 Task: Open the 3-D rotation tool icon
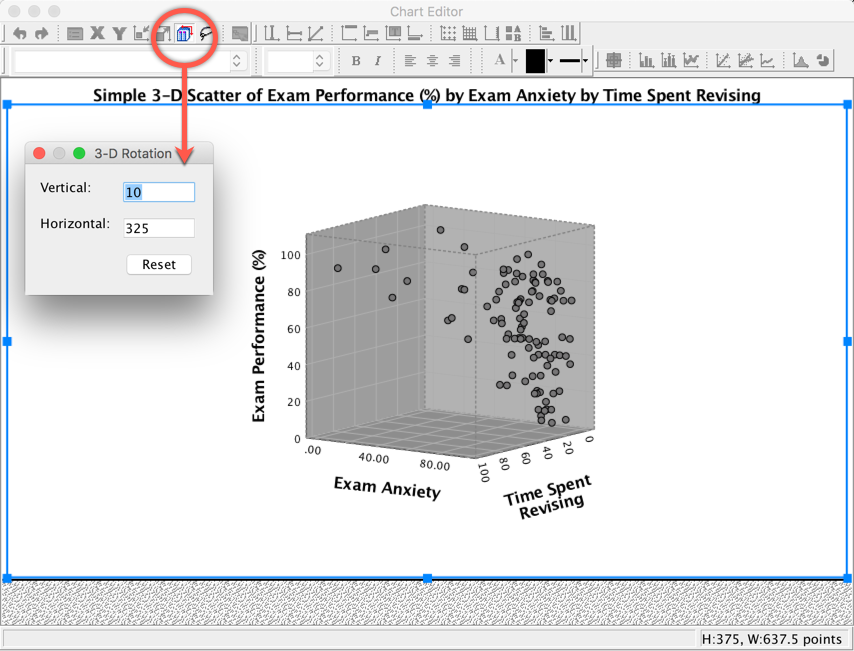point(183,34)
